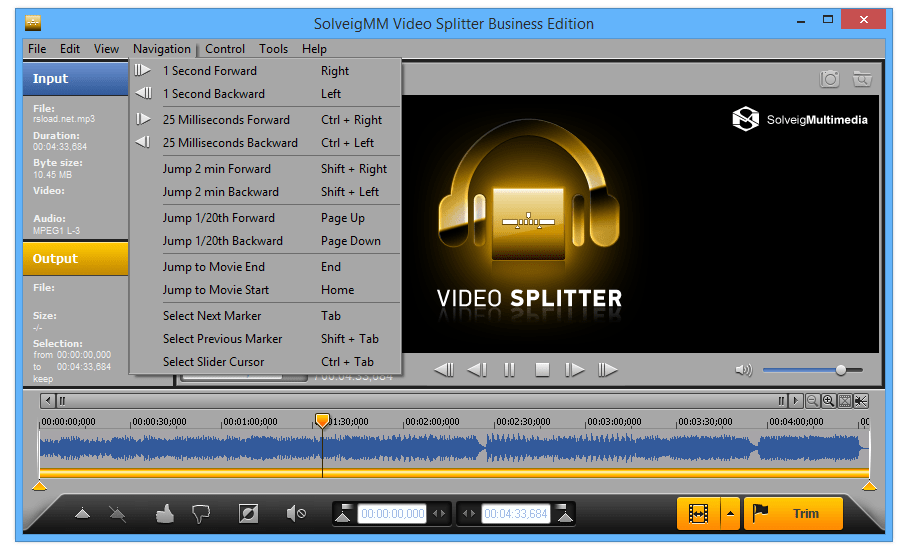Click the Output panel header

click(x=76, y=258)
